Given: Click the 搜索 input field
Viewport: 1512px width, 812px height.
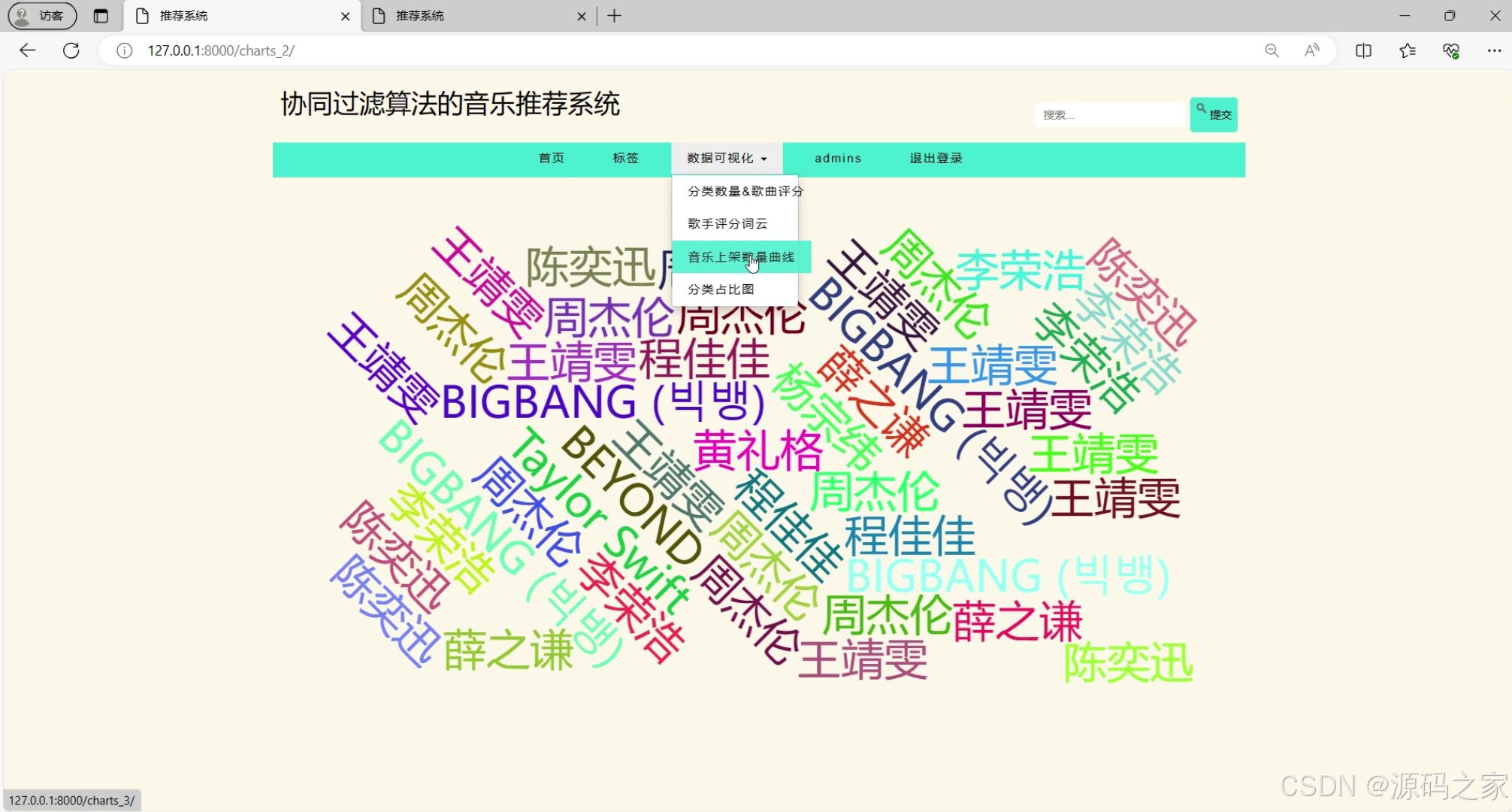Looking at the screenshot, I should click(1108, 115).
